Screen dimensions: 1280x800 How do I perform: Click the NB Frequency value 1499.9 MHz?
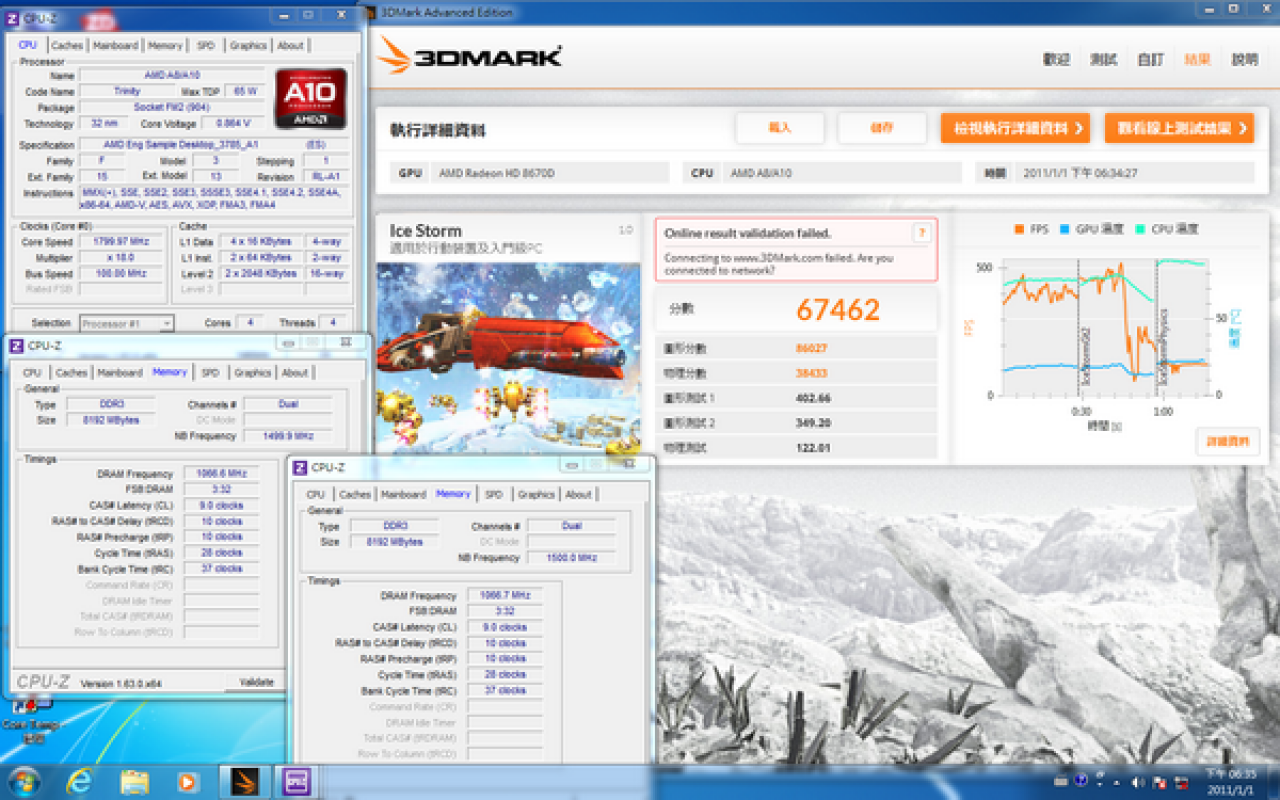pos(288,436)
